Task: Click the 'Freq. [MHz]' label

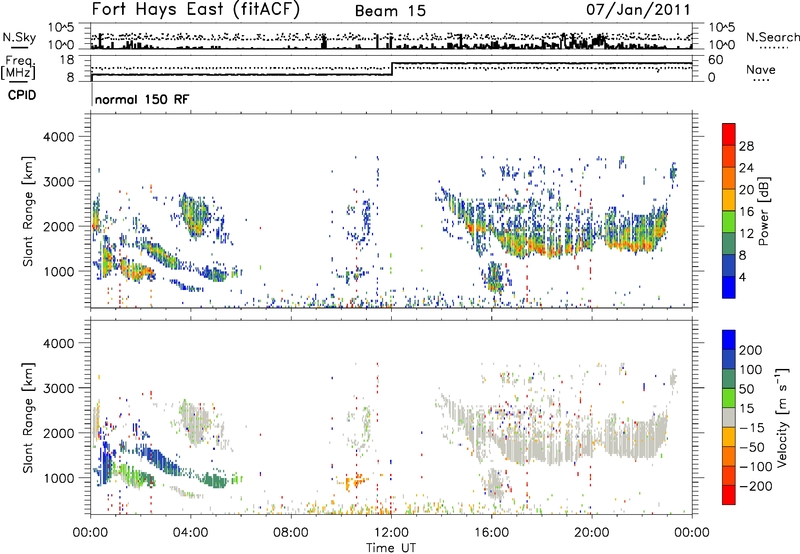Action: pos(18,68)
